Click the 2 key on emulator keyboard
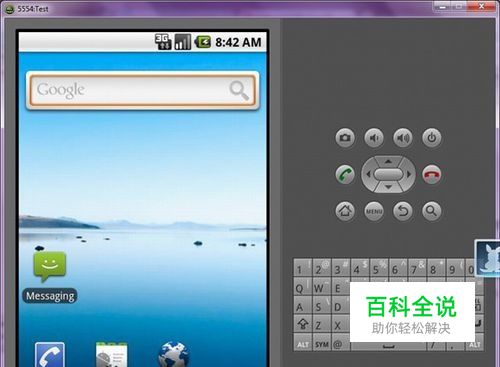This screenshot has width=500, height=367. (x=322, y=268)
